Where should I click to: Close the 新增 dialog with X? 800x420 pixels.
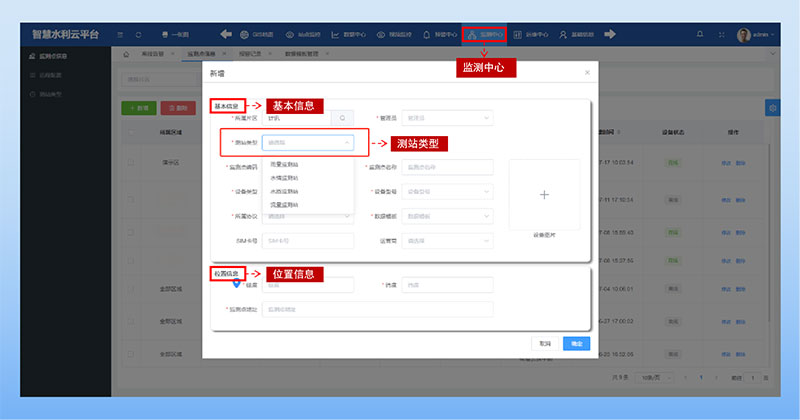(587, 73)
